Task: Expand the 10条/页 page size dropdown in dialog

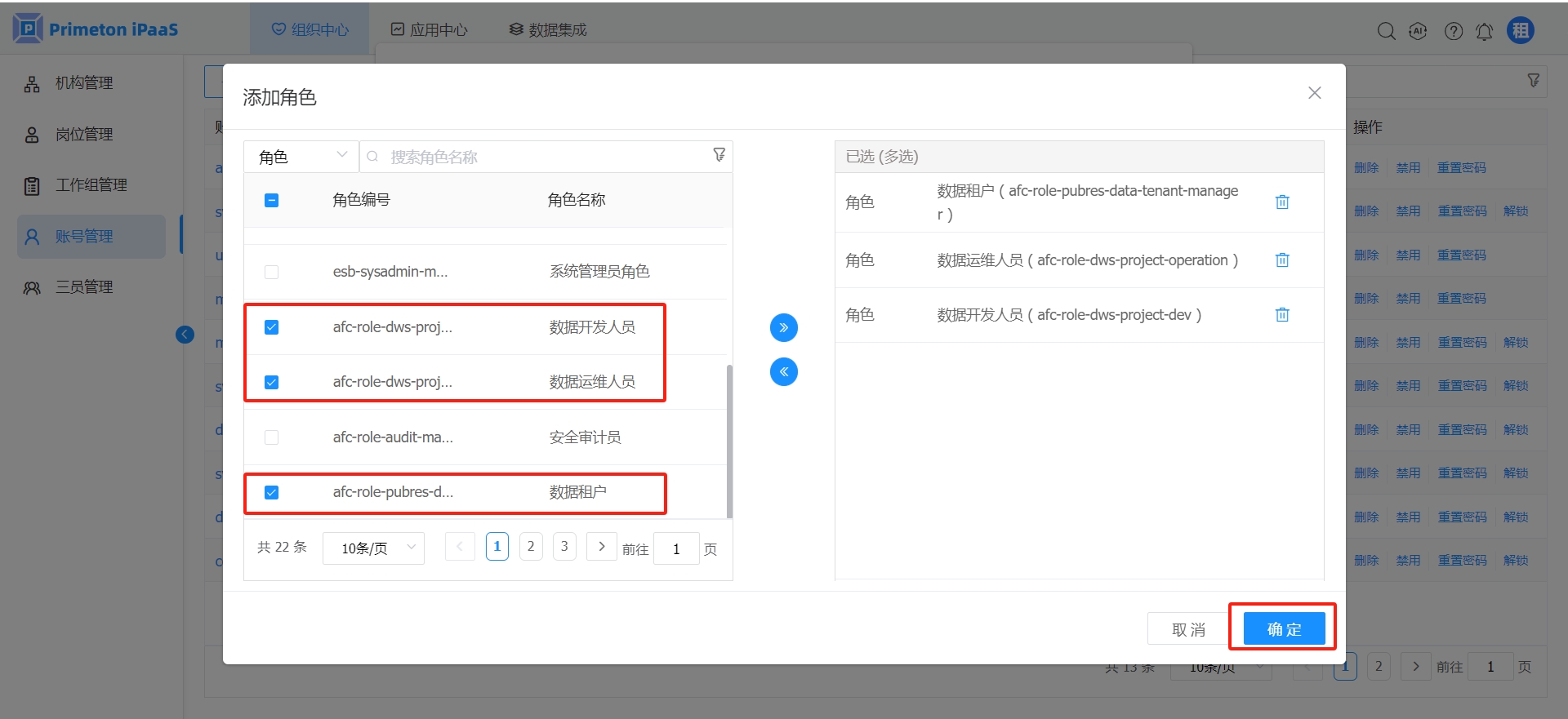Action: [x=374, y=548]
